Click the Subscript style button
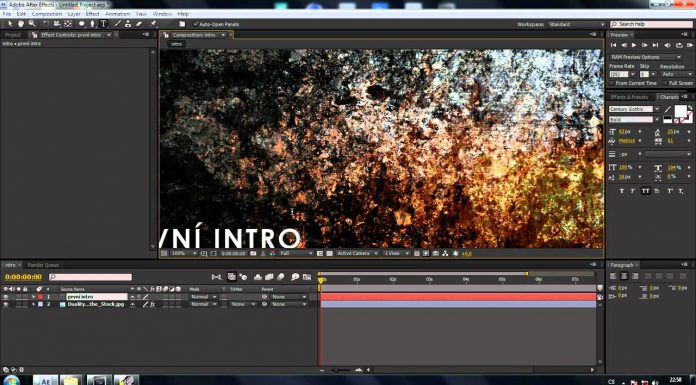This screenshot has width=696, height=385. pos(681,191)
